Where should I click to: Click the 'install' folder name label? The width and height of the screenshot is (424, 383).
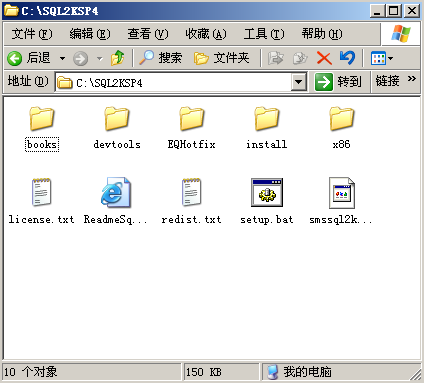(x=267, y=144)
